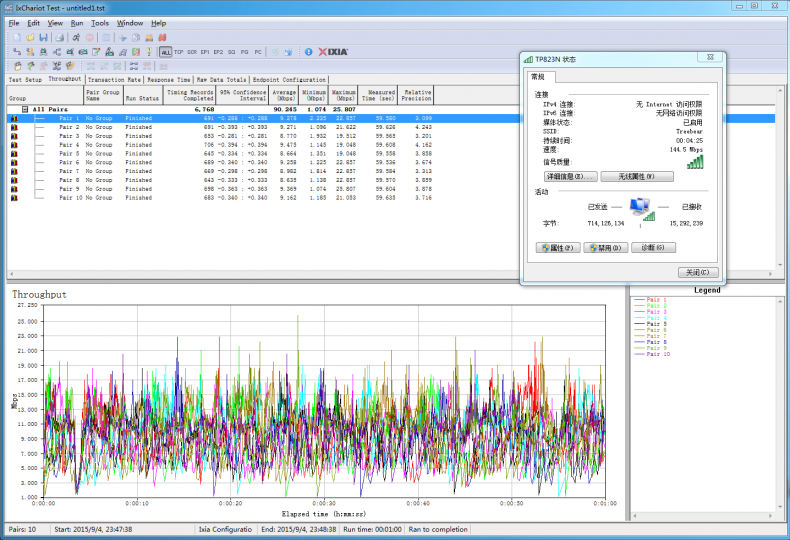Click the Paste clipboard icon

coord(149,37)
